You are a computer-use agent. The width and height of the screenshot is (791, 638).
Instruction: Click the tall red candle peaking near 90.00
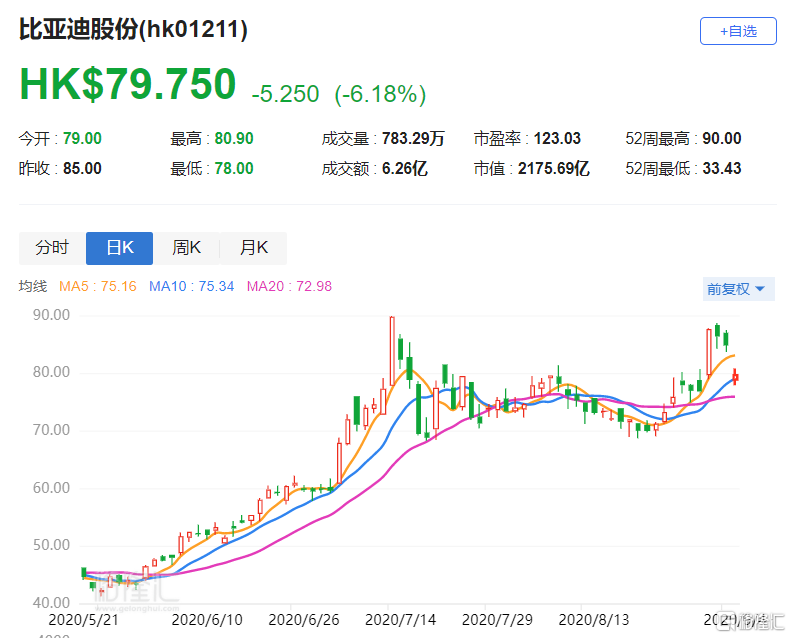[x=391, y=350]
